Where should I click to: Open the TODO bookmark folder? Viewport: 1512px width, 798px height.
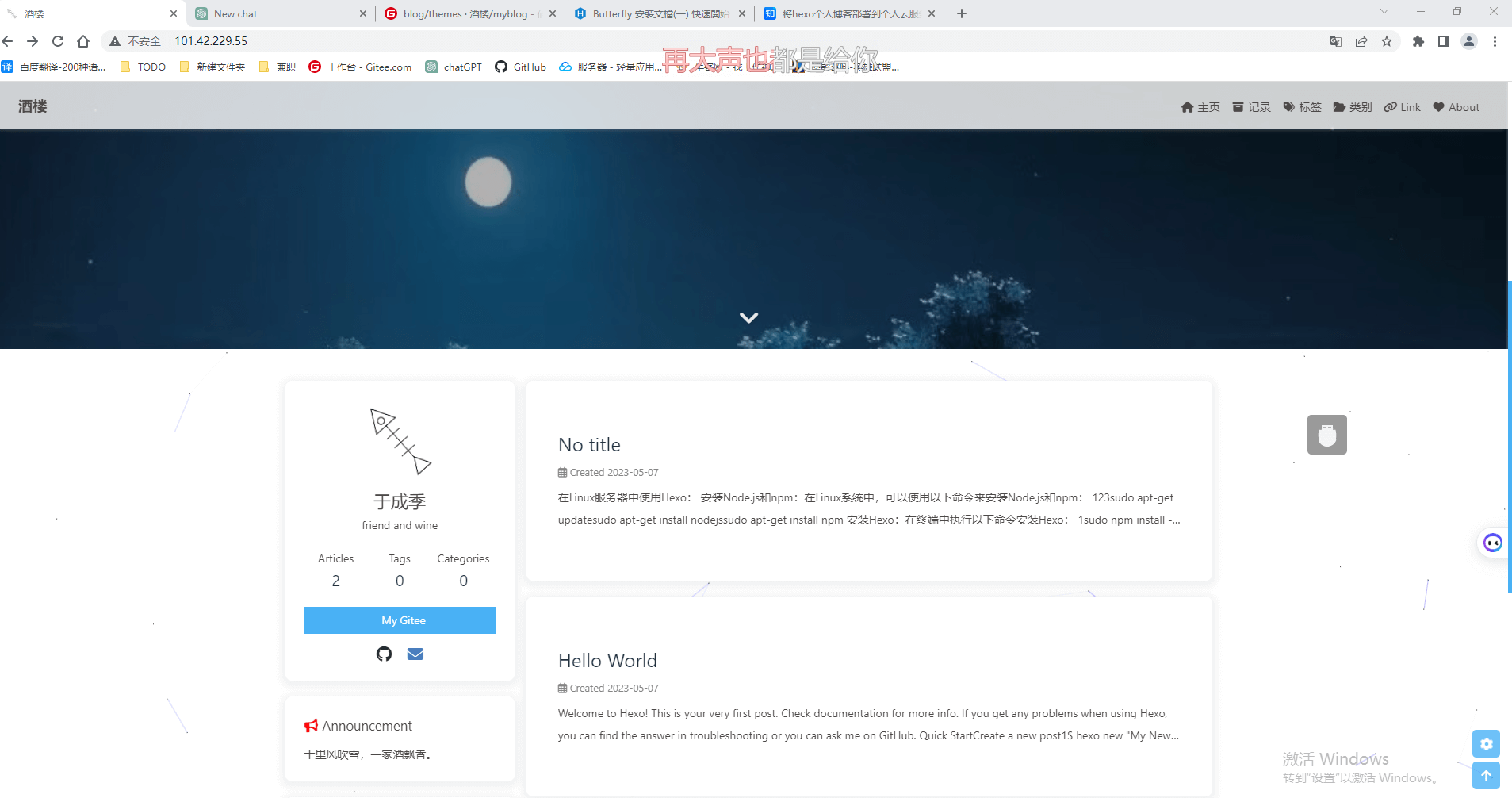(x=143, y=67)
